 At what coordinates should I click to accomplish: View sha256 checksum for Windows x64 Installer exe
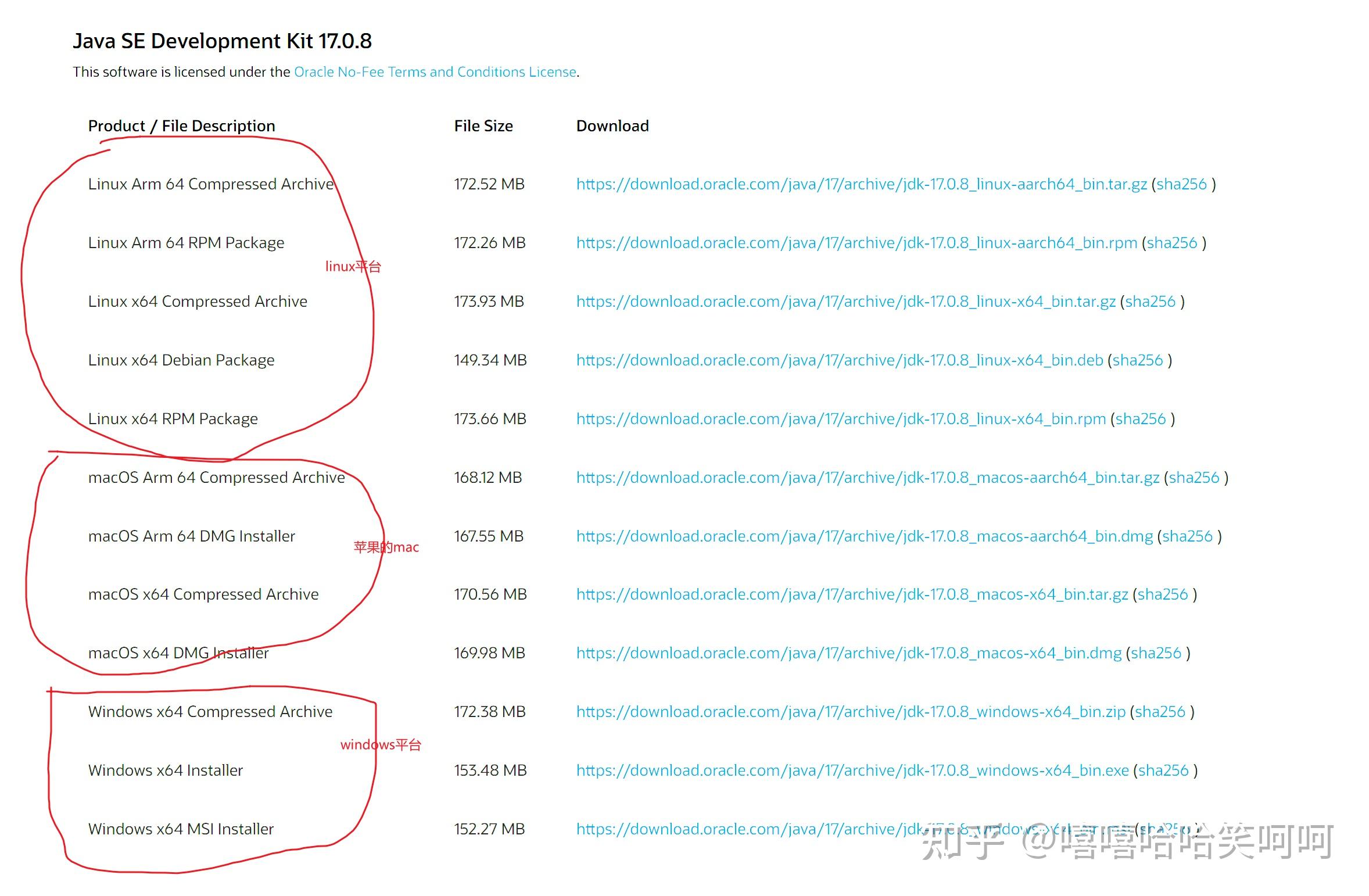(x=1163, y=770)
